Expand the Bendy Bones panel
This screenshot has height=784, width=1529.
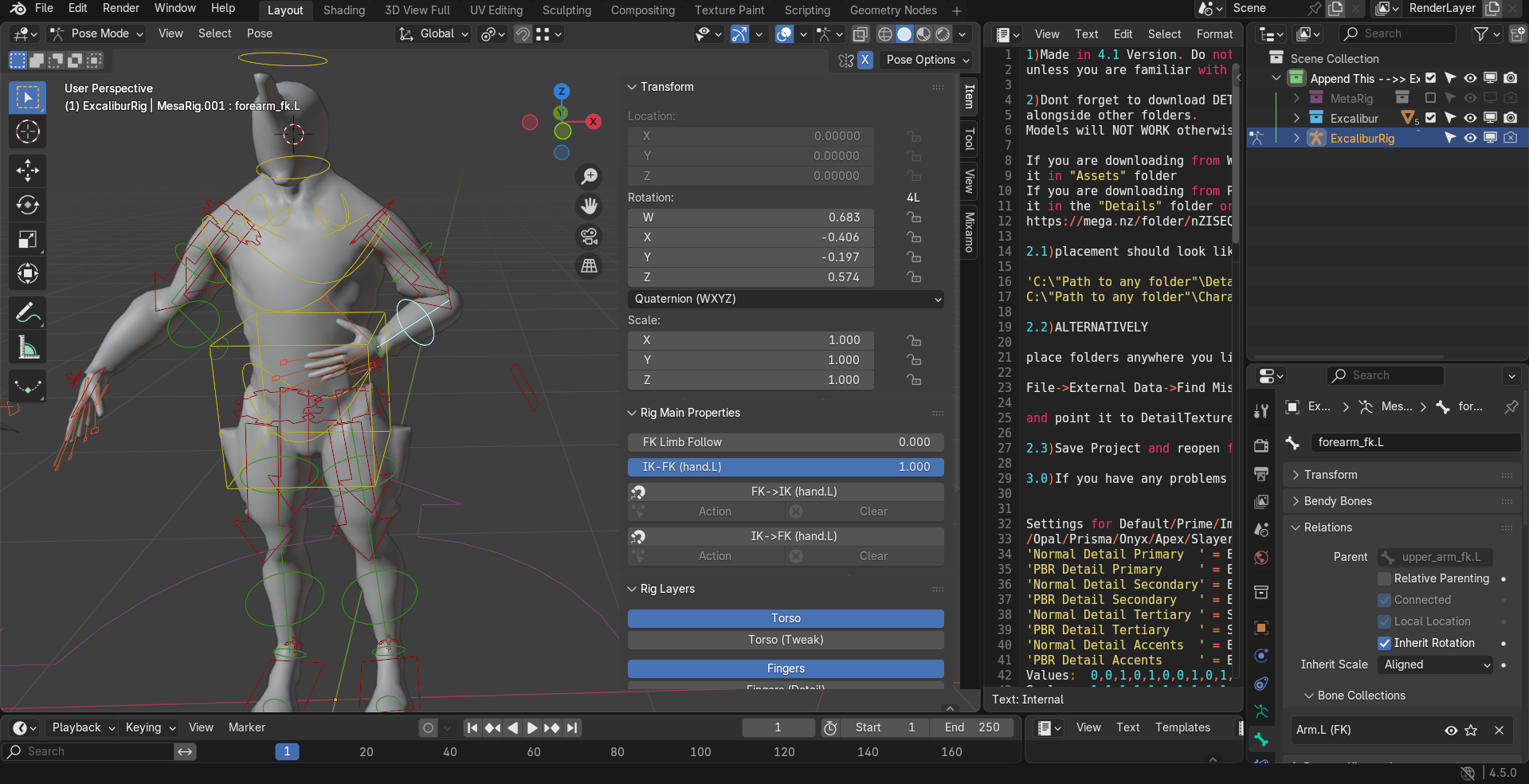pos(1338,501)
